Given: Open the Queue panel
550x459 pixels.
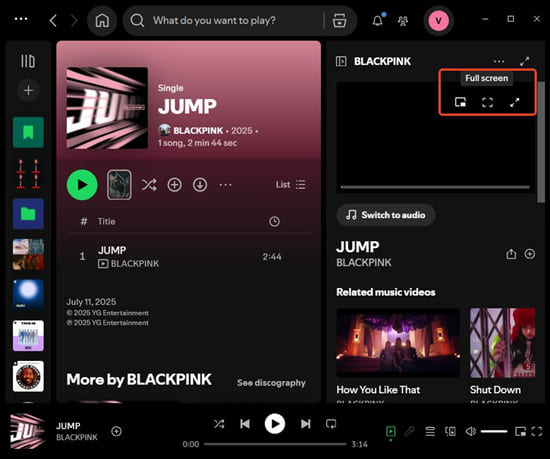Looking at the screenshot, I should (430, 431).
